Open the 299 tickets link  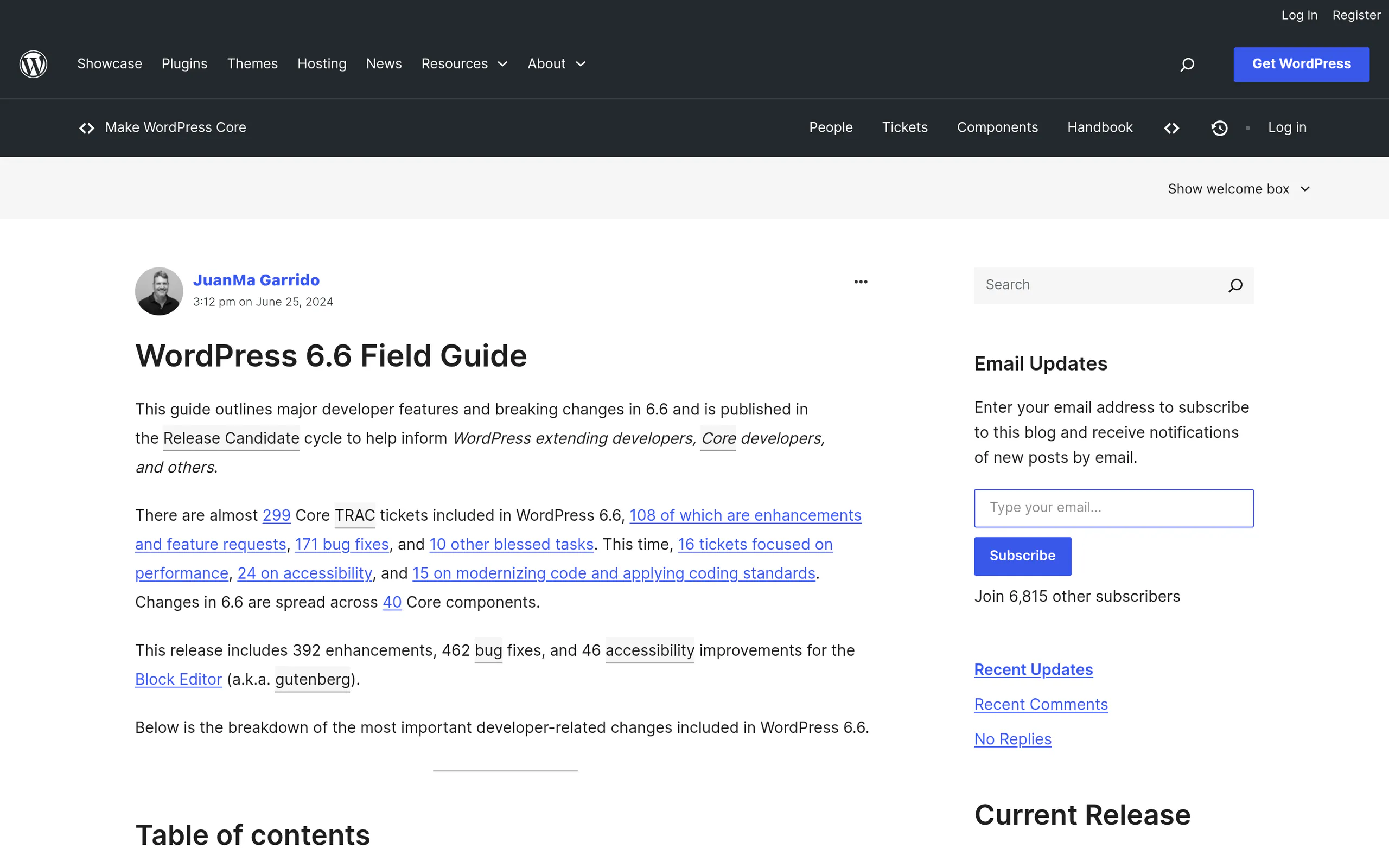pyautogui.click(x=276, y=515)
